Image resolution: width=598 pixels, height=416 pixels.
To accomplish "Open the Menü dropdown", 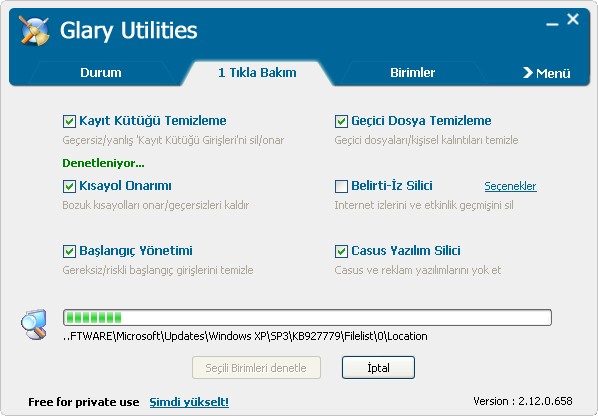I will coord(547,73).
